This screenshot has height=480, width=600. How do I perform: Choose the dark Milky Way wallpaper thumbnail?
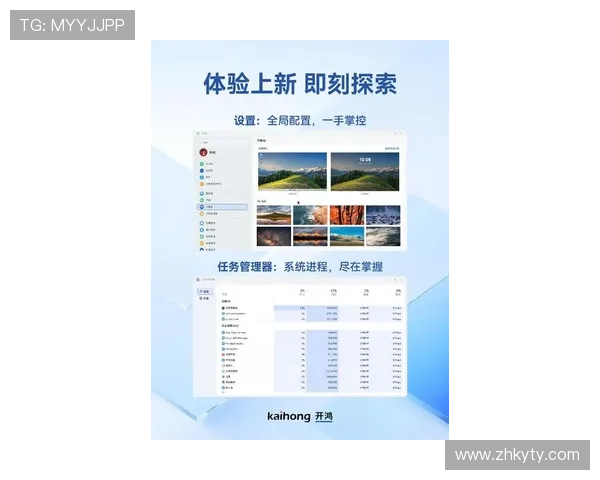pyautogui.click(x=274, y=236)
